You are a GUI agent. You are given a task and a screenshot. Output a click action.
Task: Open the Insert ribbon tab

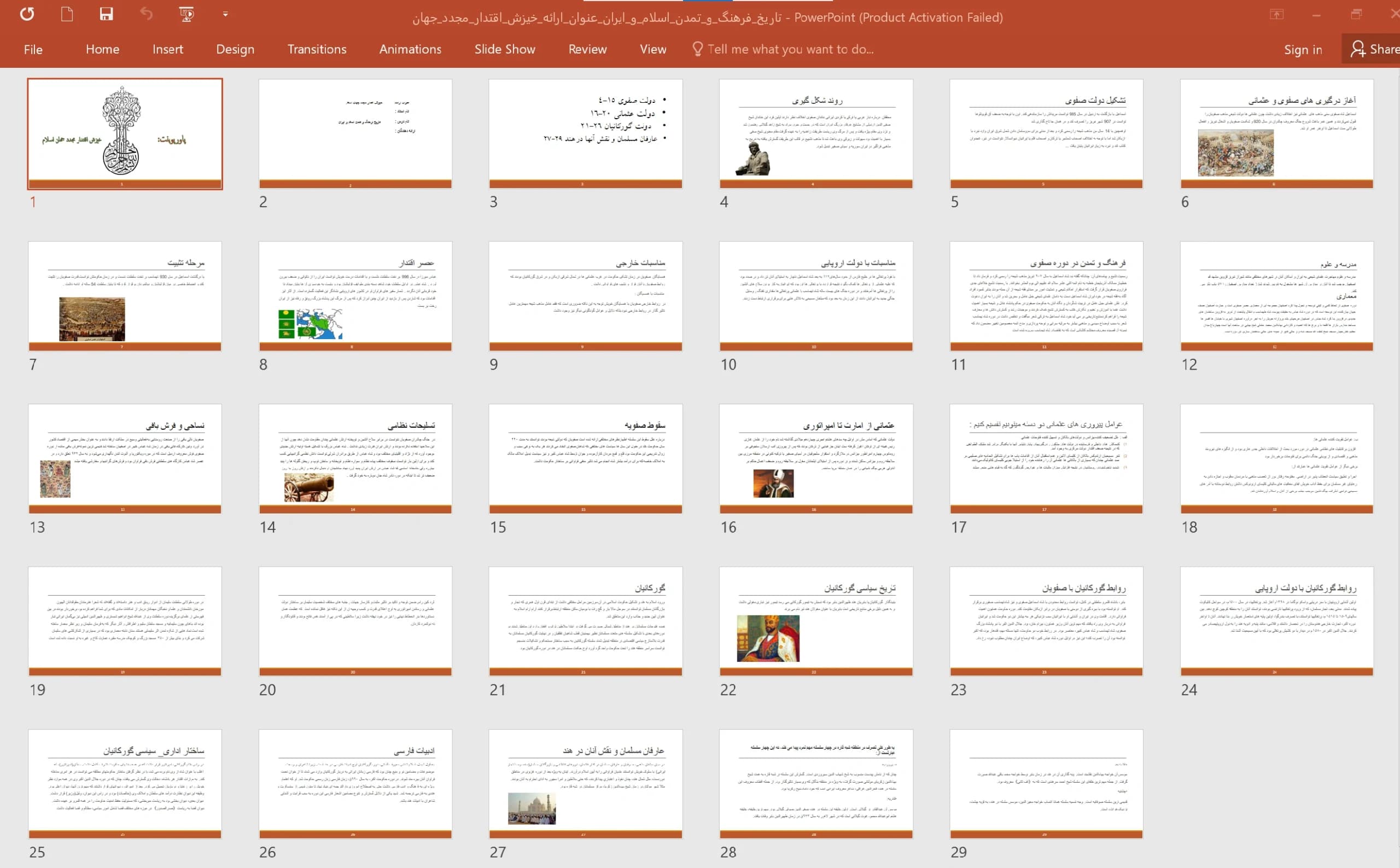point(167,49)
